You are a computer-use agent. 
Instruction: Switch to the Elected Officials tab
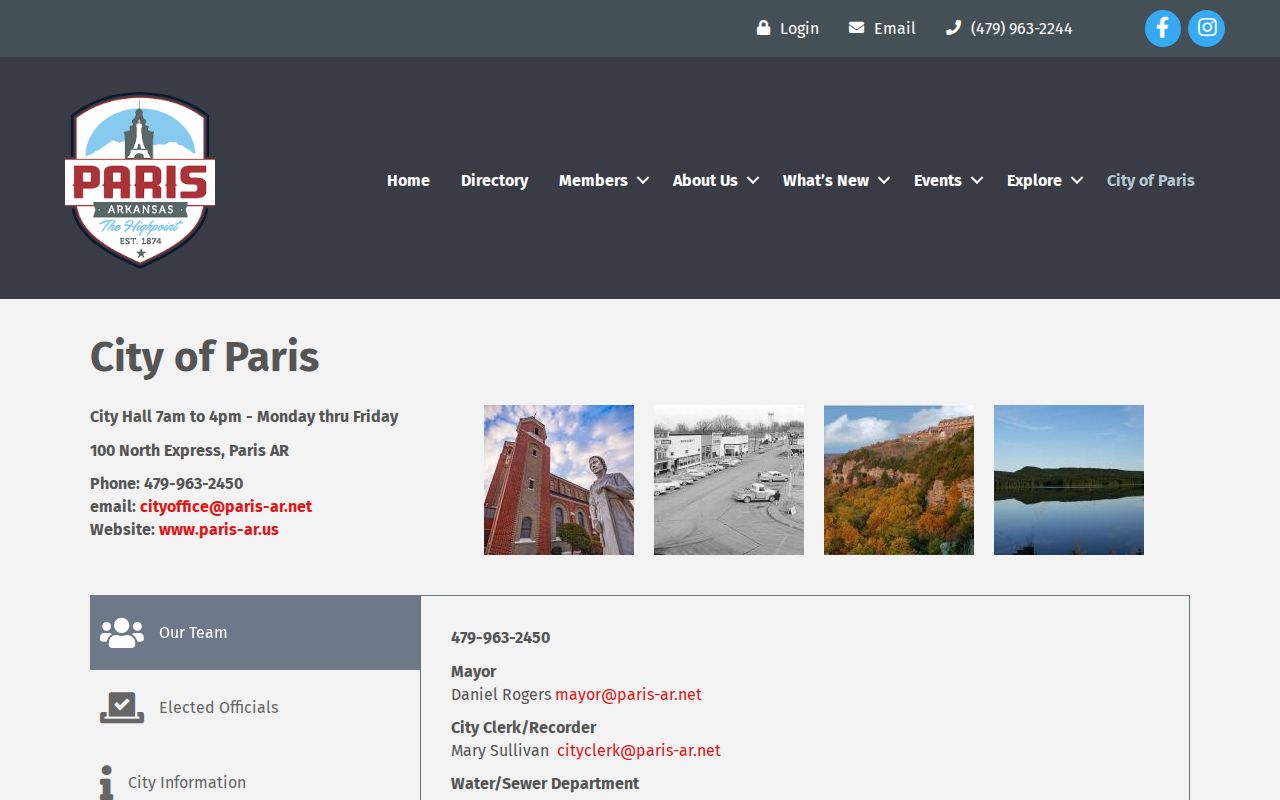(x=255, y=707)
